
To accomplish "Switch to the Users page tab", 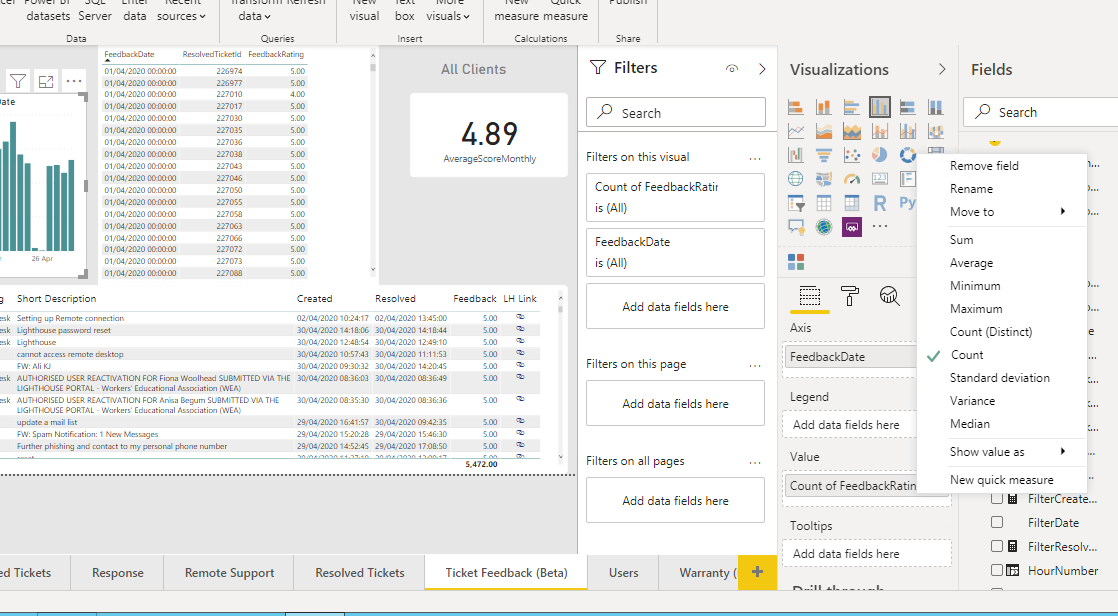I will pos(623,573).
